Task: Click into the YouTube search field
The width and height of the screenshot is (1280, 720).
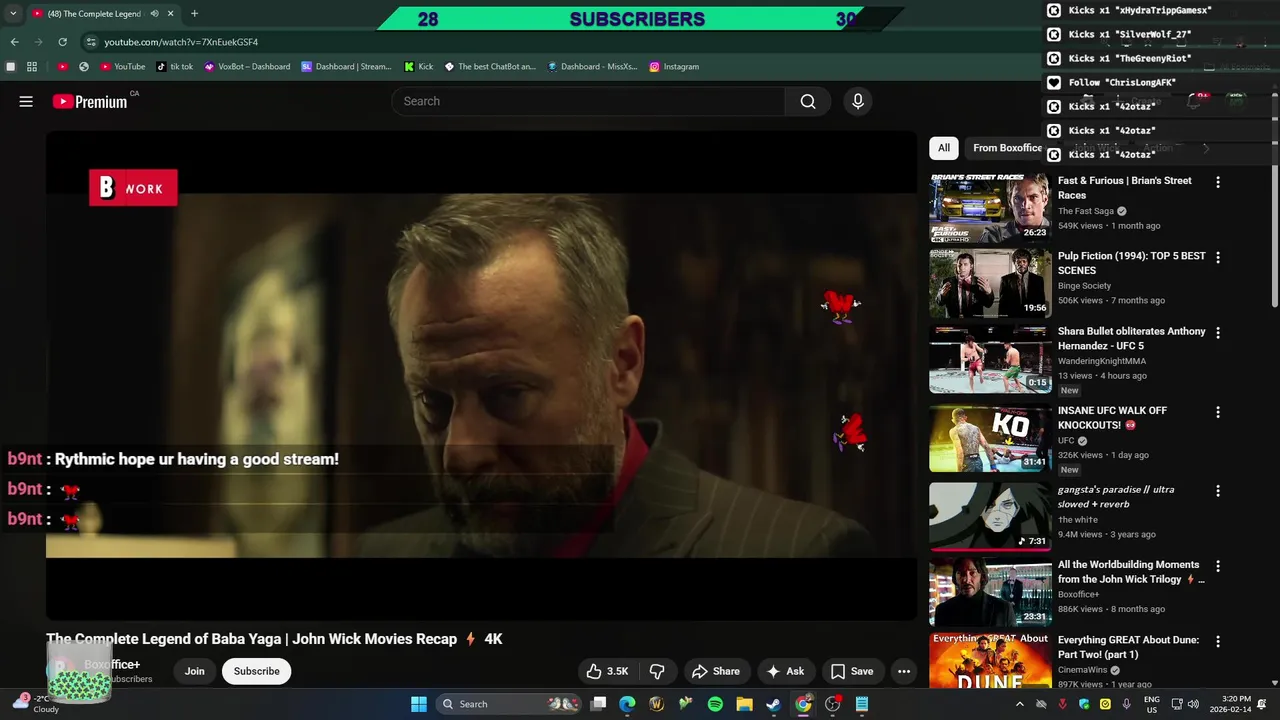Action: click(x=588, y=101)
